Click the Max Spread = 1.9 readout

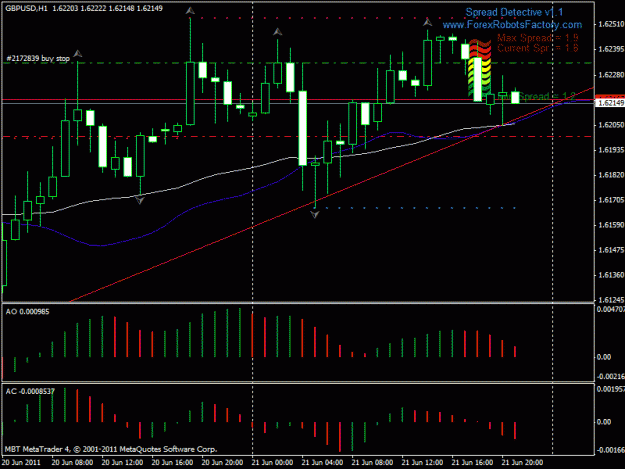click(x=538, y=38)
